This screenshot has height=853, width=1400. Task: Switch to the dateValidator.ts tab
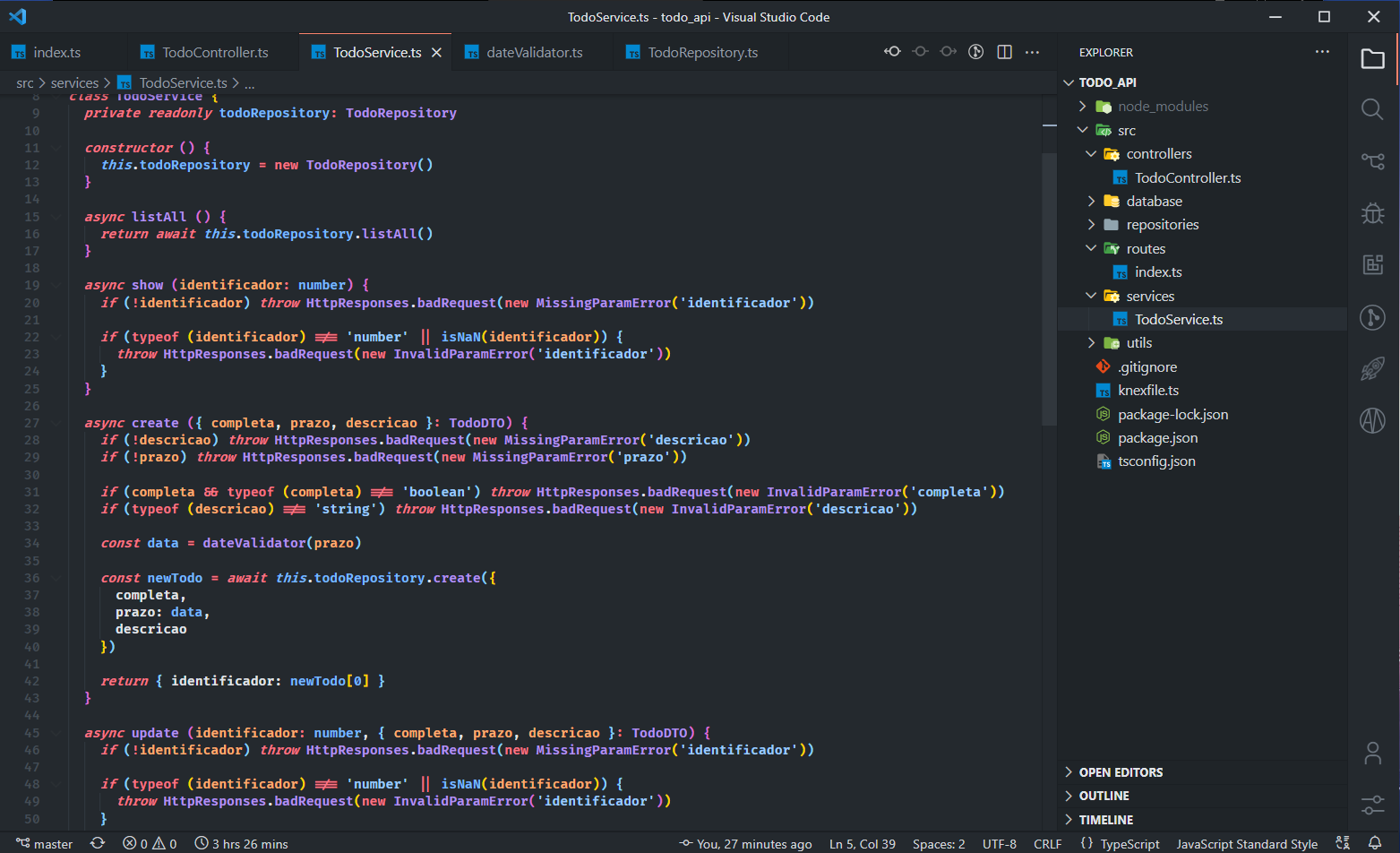point(534,53)
